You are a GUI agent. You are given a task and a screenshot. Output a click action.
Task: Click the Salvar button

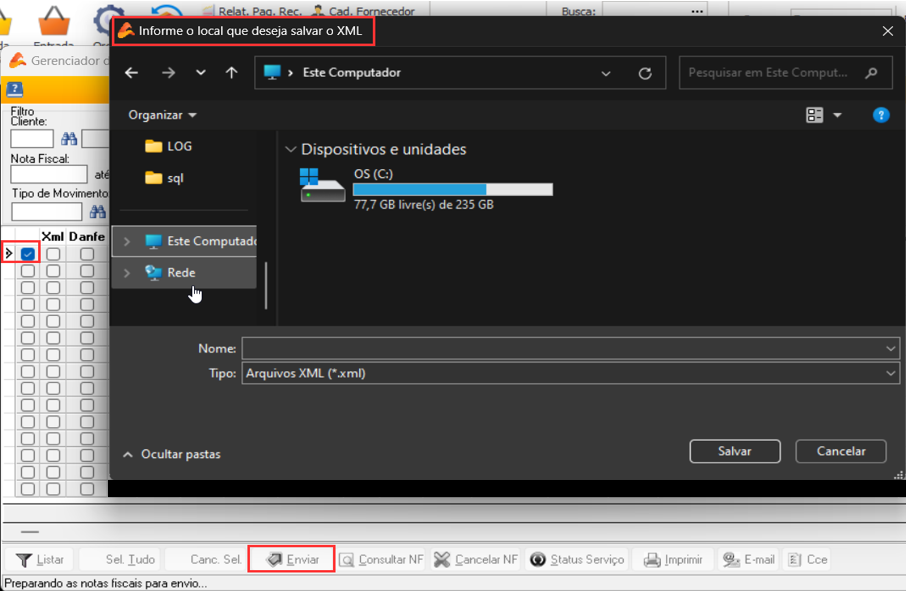point(735,451)
